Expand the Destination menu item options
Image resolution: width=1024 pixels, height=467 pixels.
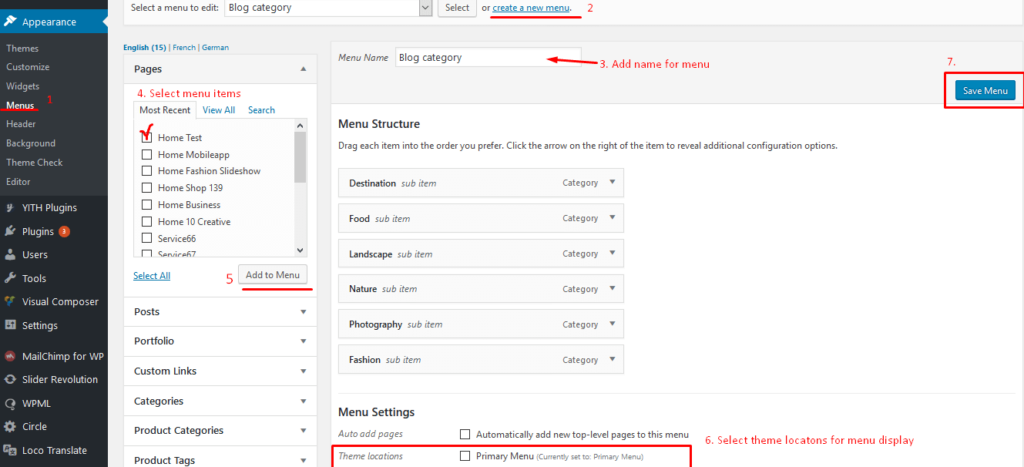[612, 183]
